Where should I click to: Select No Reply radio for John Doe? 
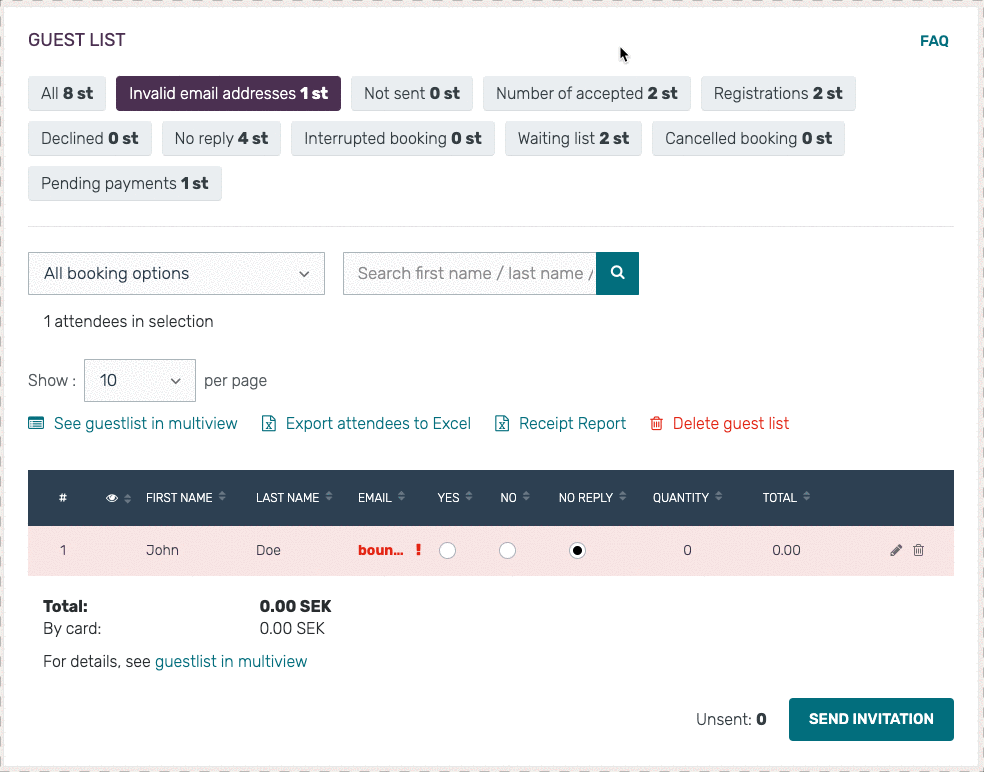tap(577, 550)
